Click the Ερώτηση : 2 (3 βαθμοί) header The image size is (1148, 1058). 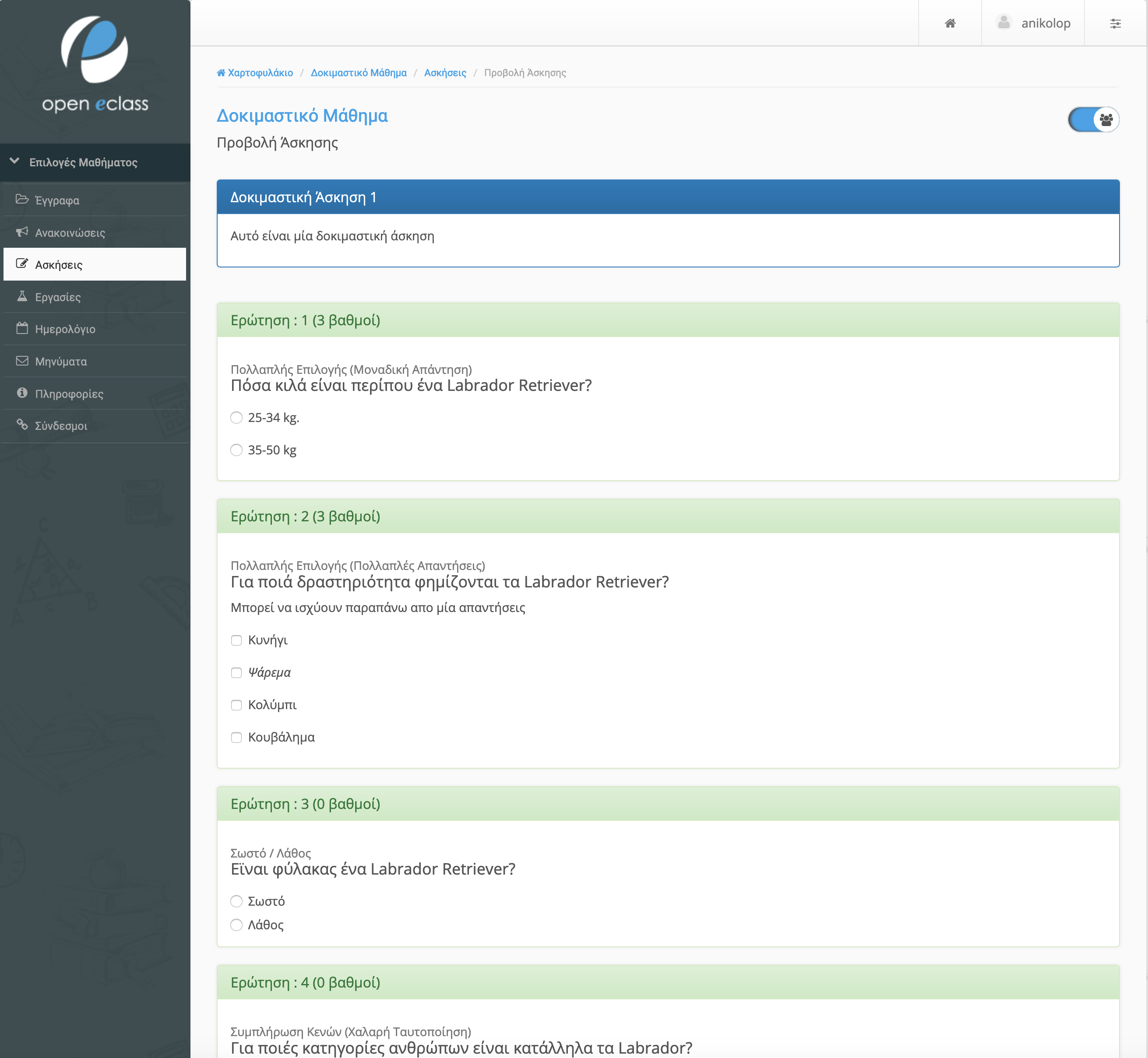click(668, 517)
